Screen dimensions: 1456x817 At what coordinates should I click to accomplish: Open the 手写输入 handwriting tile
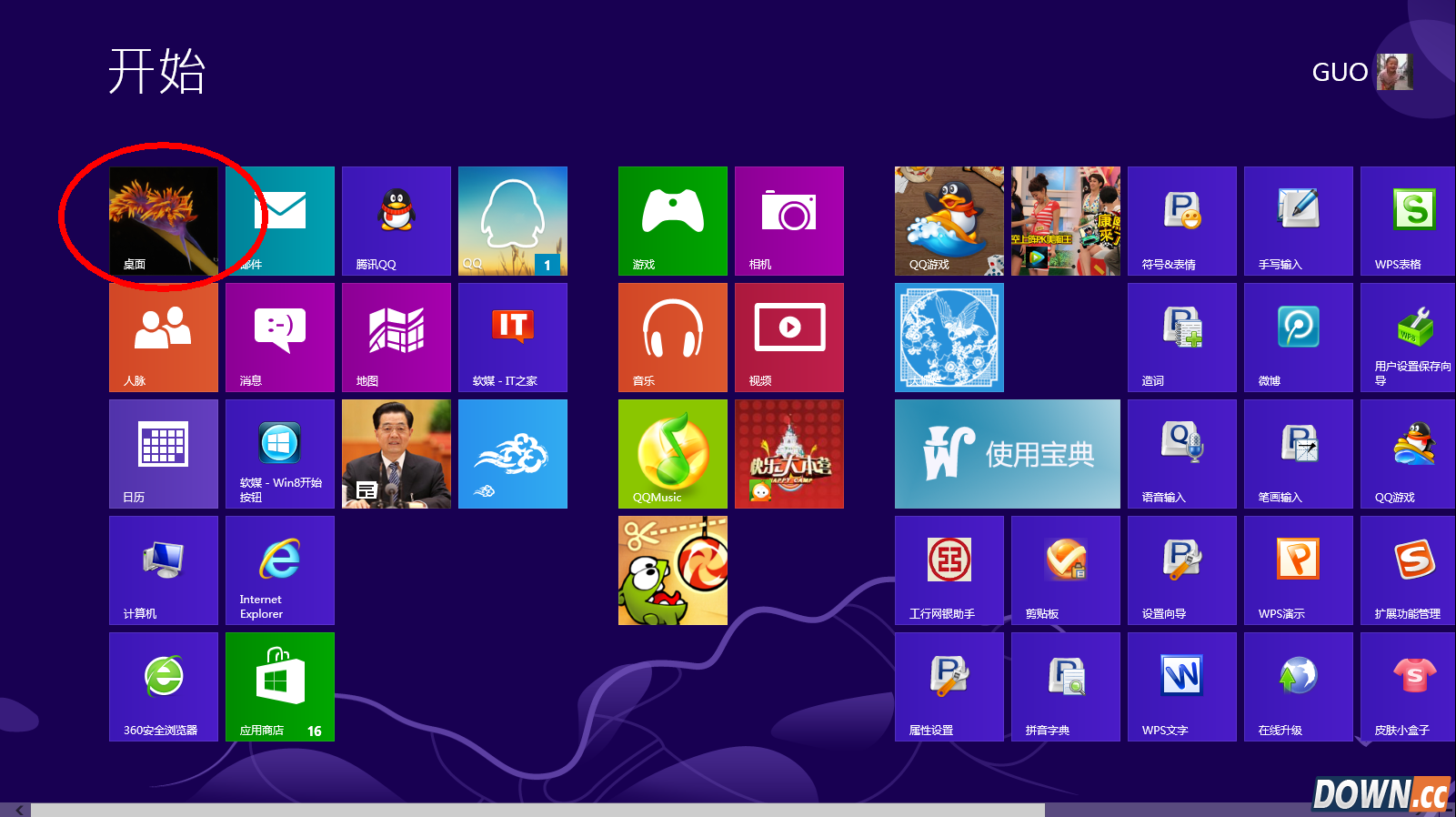1299,221
